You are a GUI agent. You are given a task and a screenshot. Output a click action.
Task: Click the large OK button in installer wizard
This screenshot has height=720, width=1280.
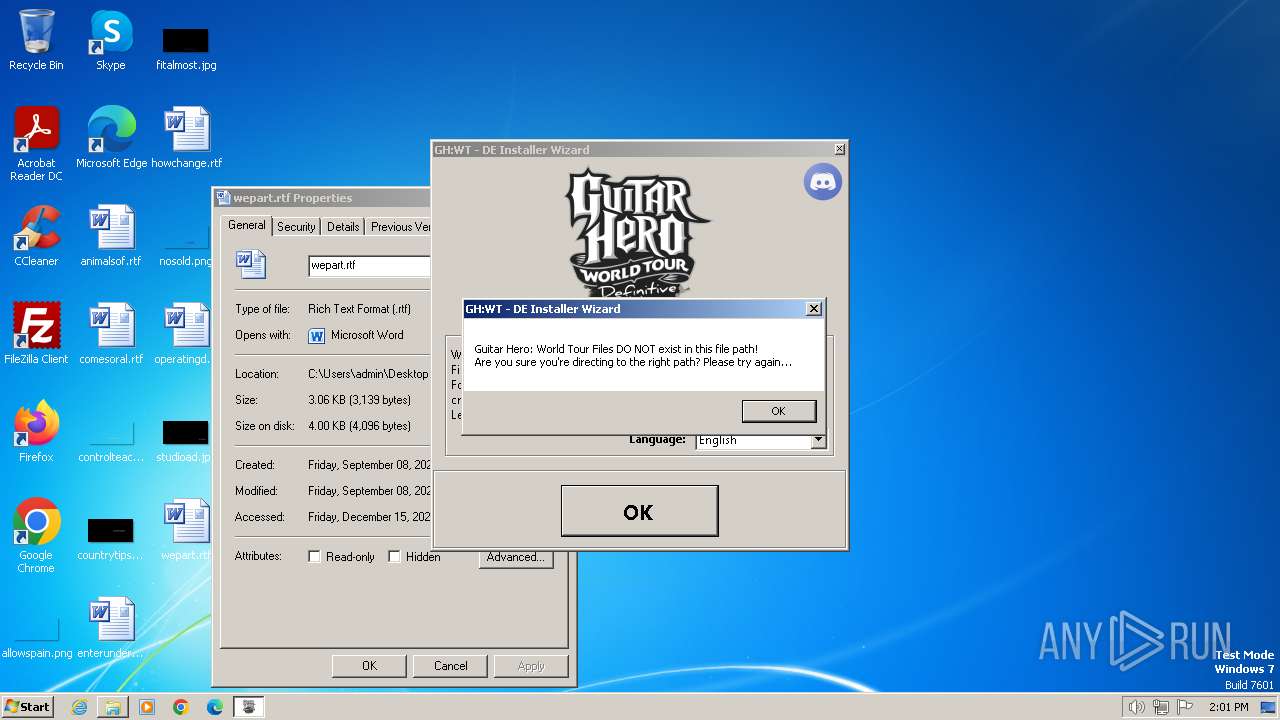tap(639, 512)
